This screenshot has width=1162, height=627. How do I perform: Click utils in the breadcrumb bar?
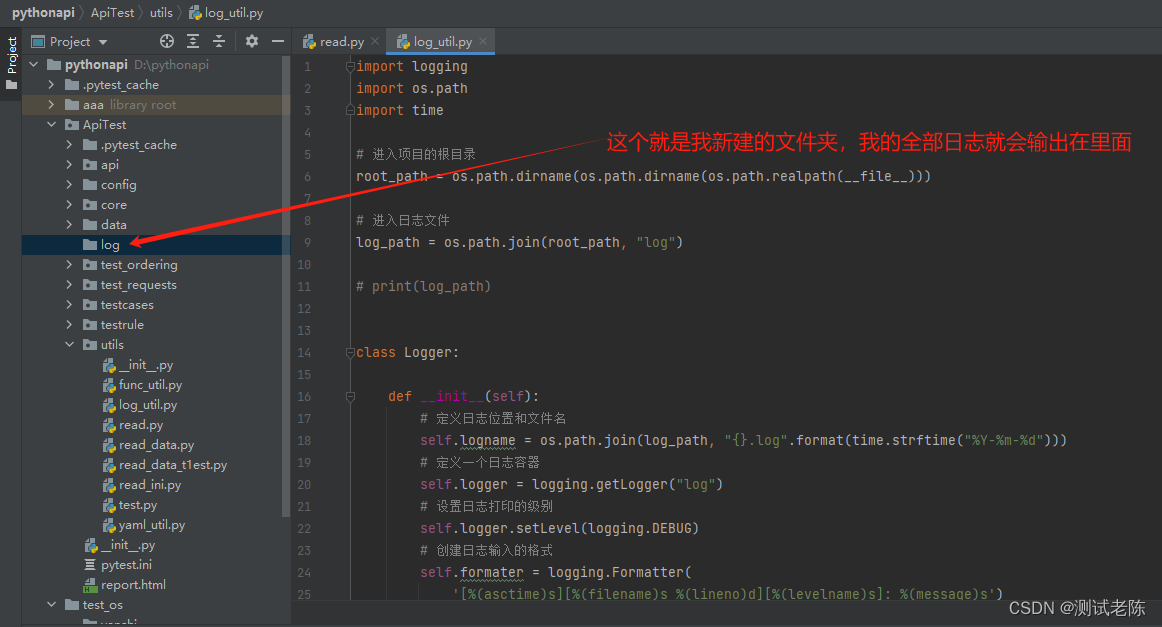[x=161, y=13]
